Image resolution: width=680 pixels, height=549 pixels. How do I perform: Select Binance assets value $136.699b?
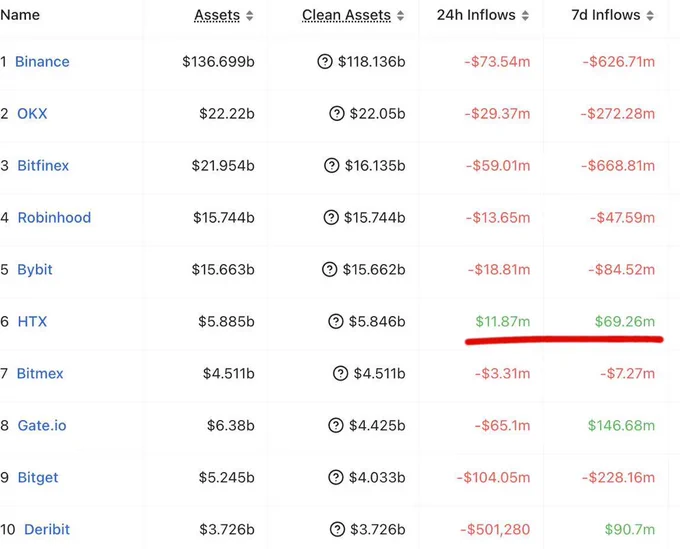[x=218, y=62]
